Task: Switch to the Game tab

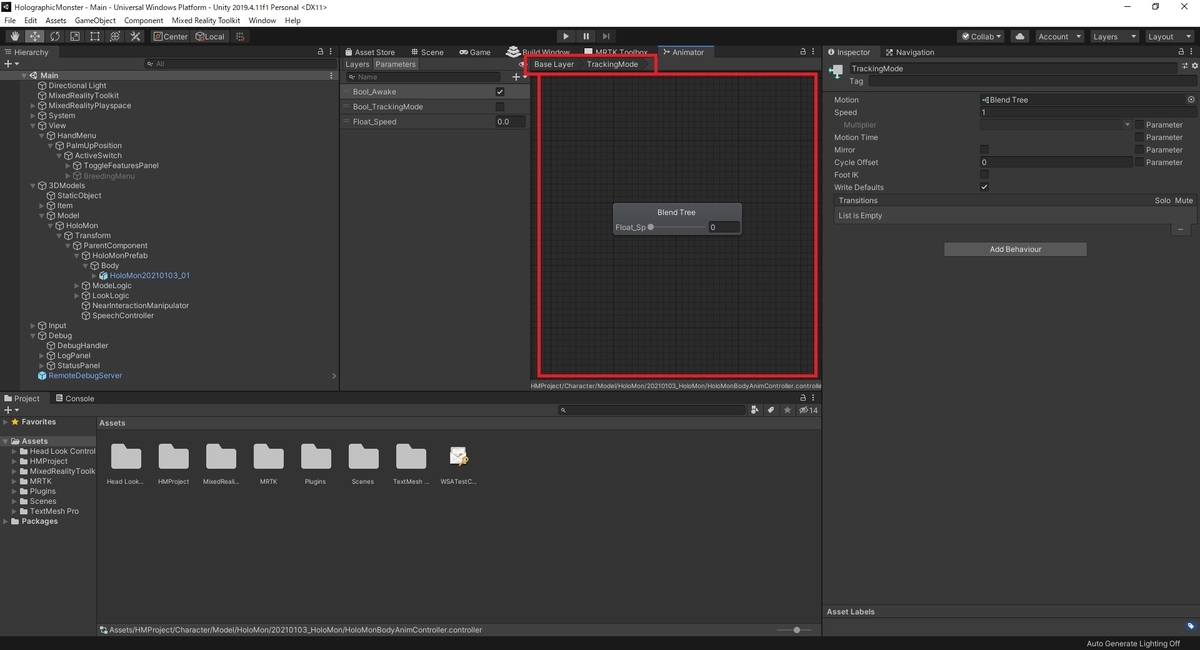Action: (474, 52)
